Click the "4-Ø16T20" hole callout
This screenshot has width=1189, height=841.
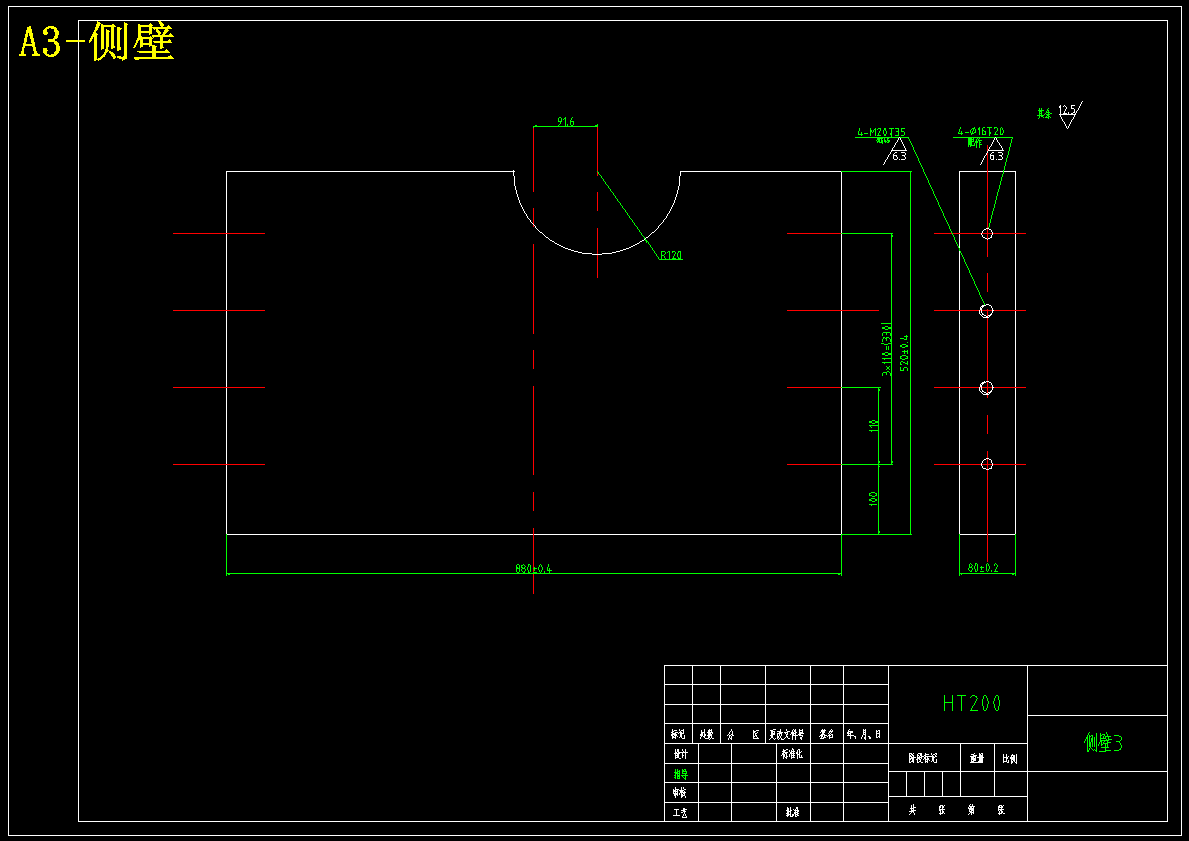coord(980,132)
